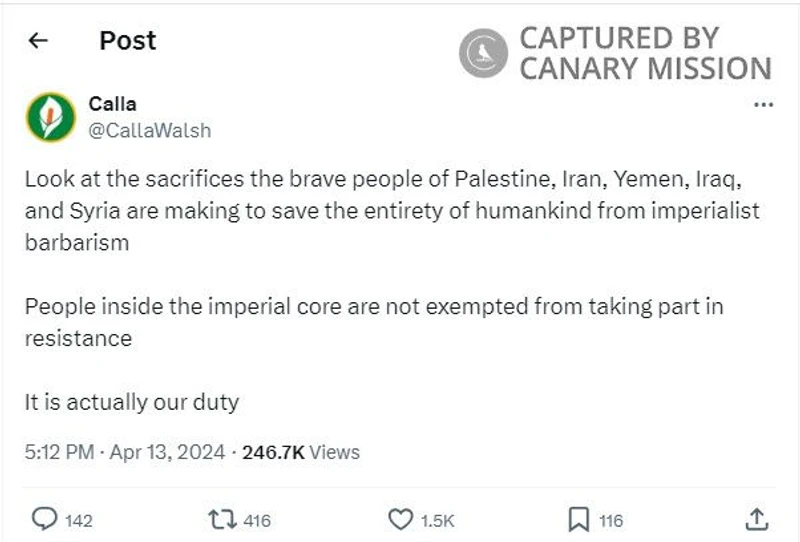Go back using the left arrow

point(39,41)
